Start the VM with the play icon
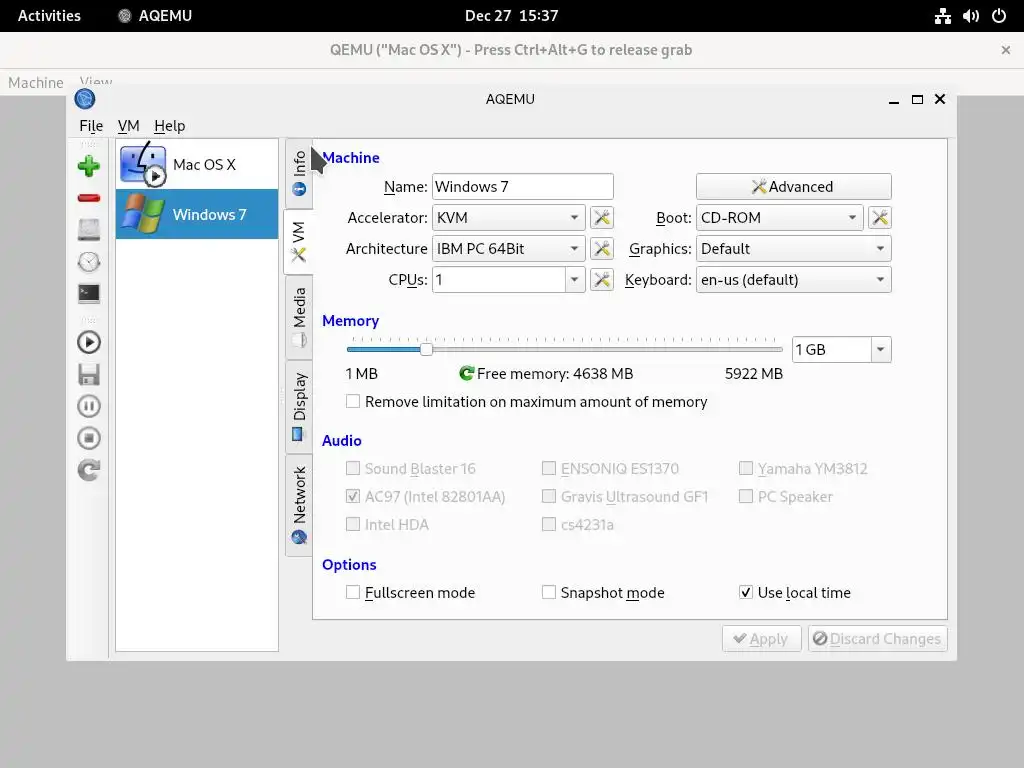Viewport: 1024px width, 768px height. pos(89,342)
